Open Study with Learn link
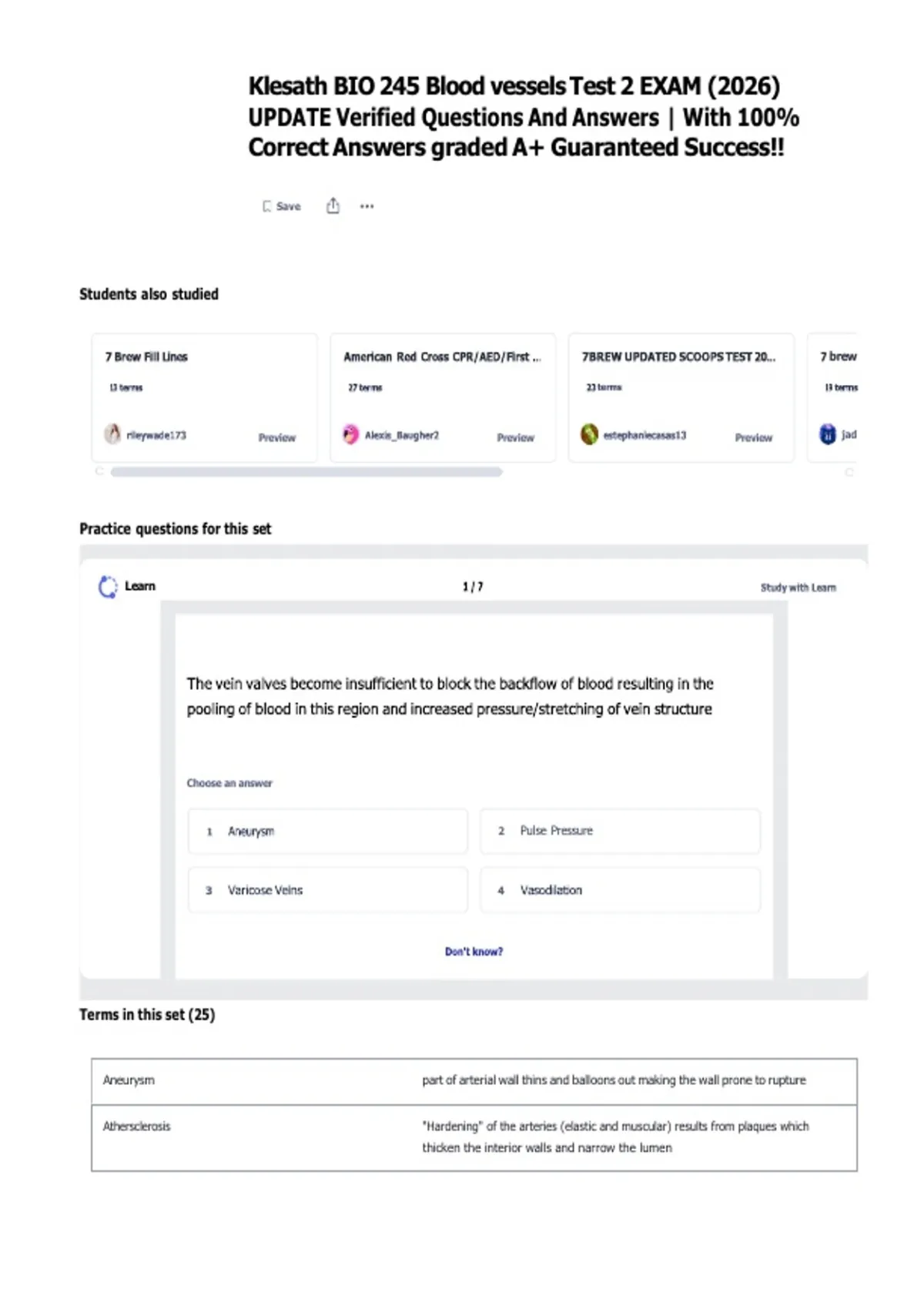 pos(798,588)
